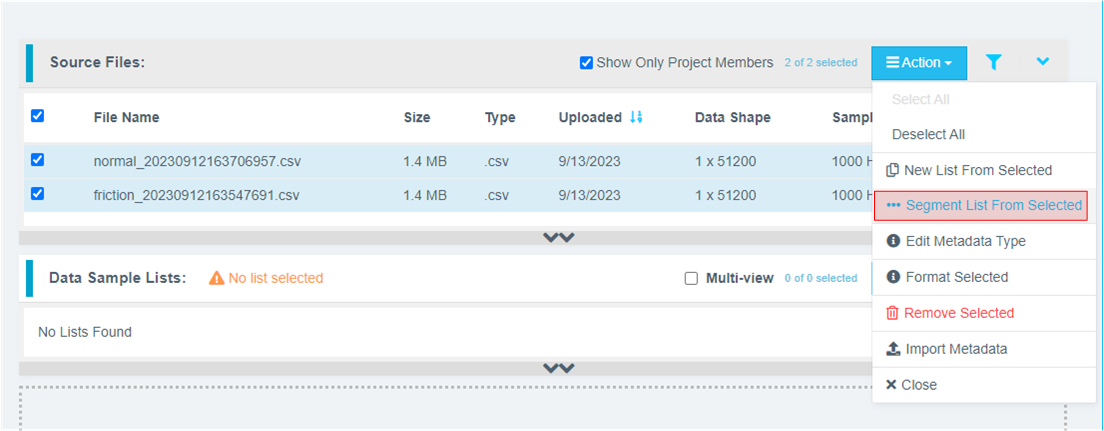Viewport: 1104px width, 431px height.
Task: Click double chevron below Source Files table
Action: (558, 237)
